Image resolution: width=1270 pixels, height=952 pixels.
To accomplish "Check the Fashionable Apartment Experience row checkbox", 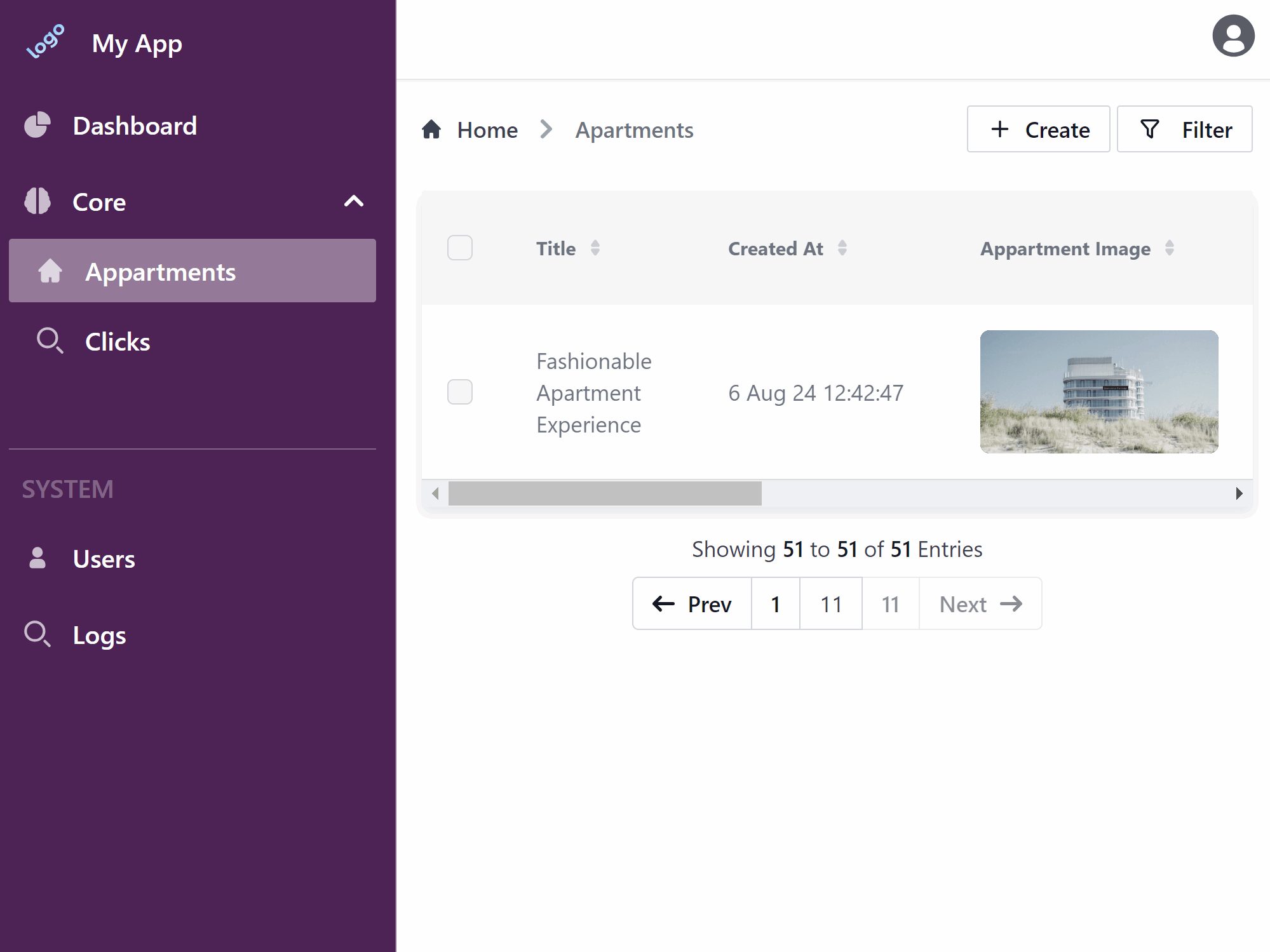I will tap(459, 392).
